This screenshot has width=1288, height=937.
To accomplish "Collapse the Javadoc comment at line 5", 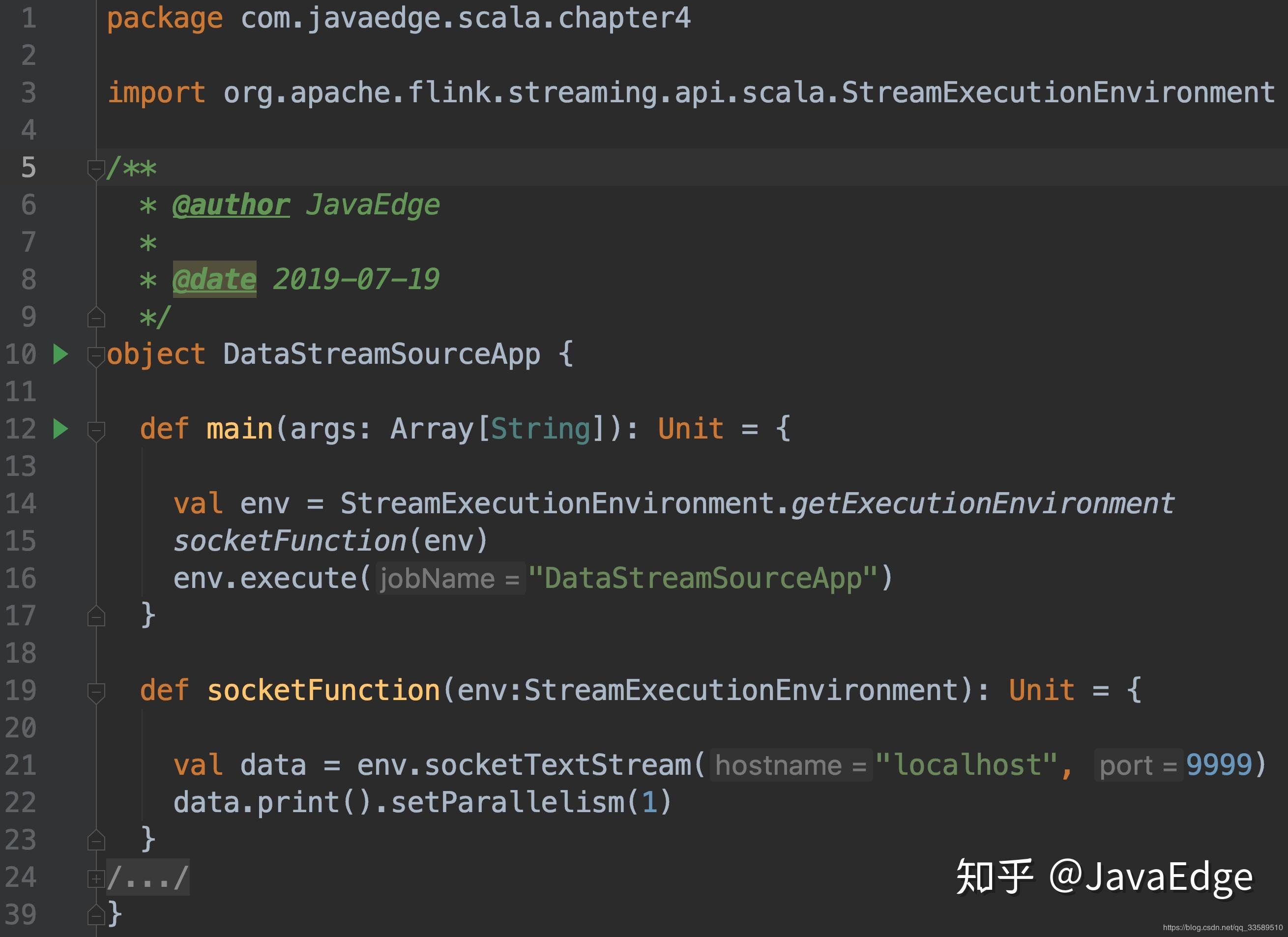I will 96,169.
